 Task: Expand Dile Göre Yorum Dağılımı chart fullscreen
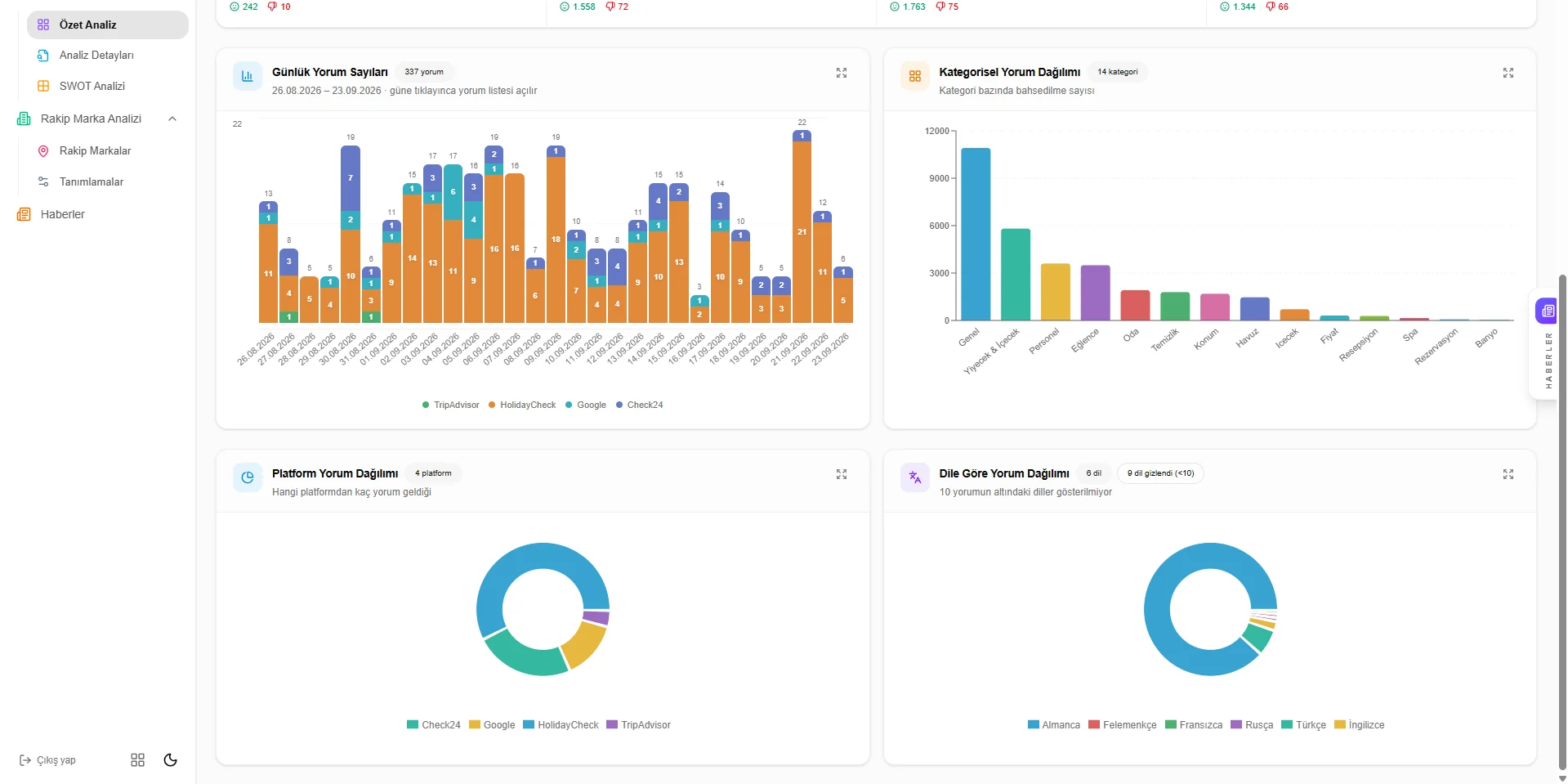click(x=1508, y=474)
